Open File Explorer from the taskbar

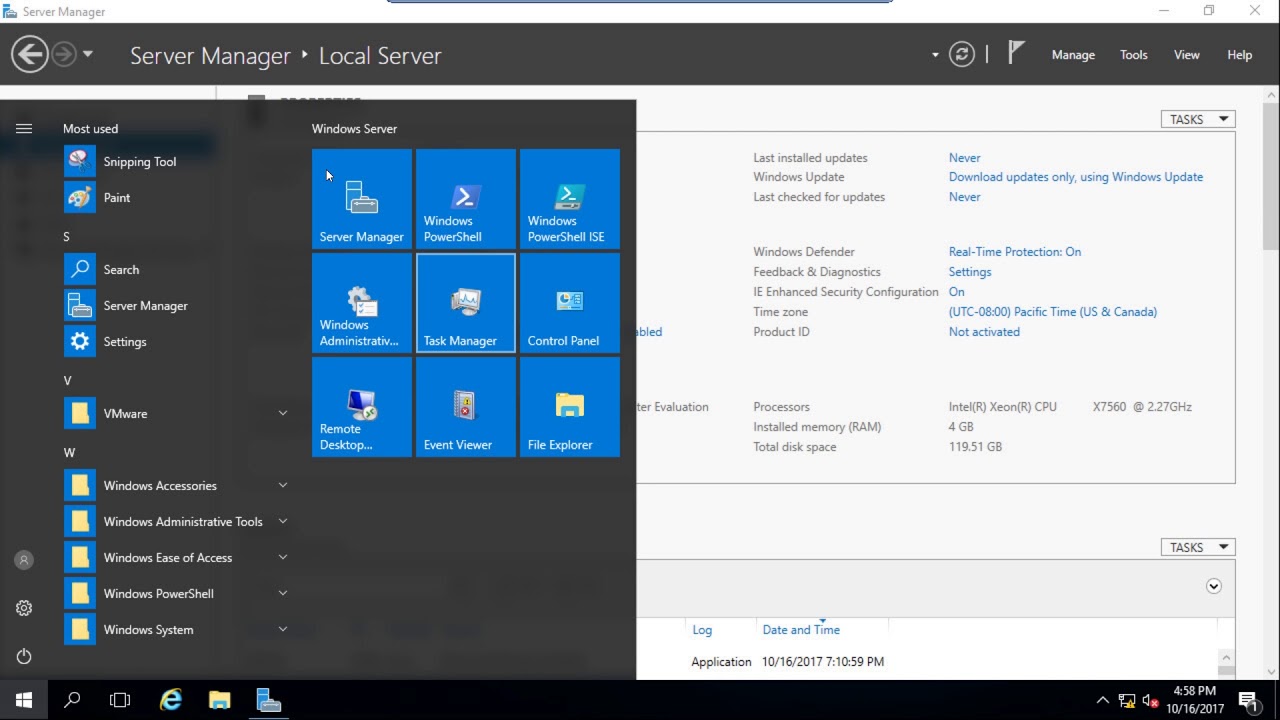[x=219, y=700]
